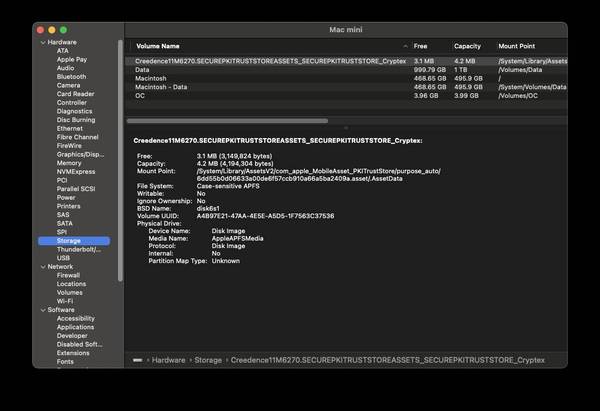Select NVMExpress in the sidebar
This screenshot has width=600, height=411.
[x=76, y=172]
